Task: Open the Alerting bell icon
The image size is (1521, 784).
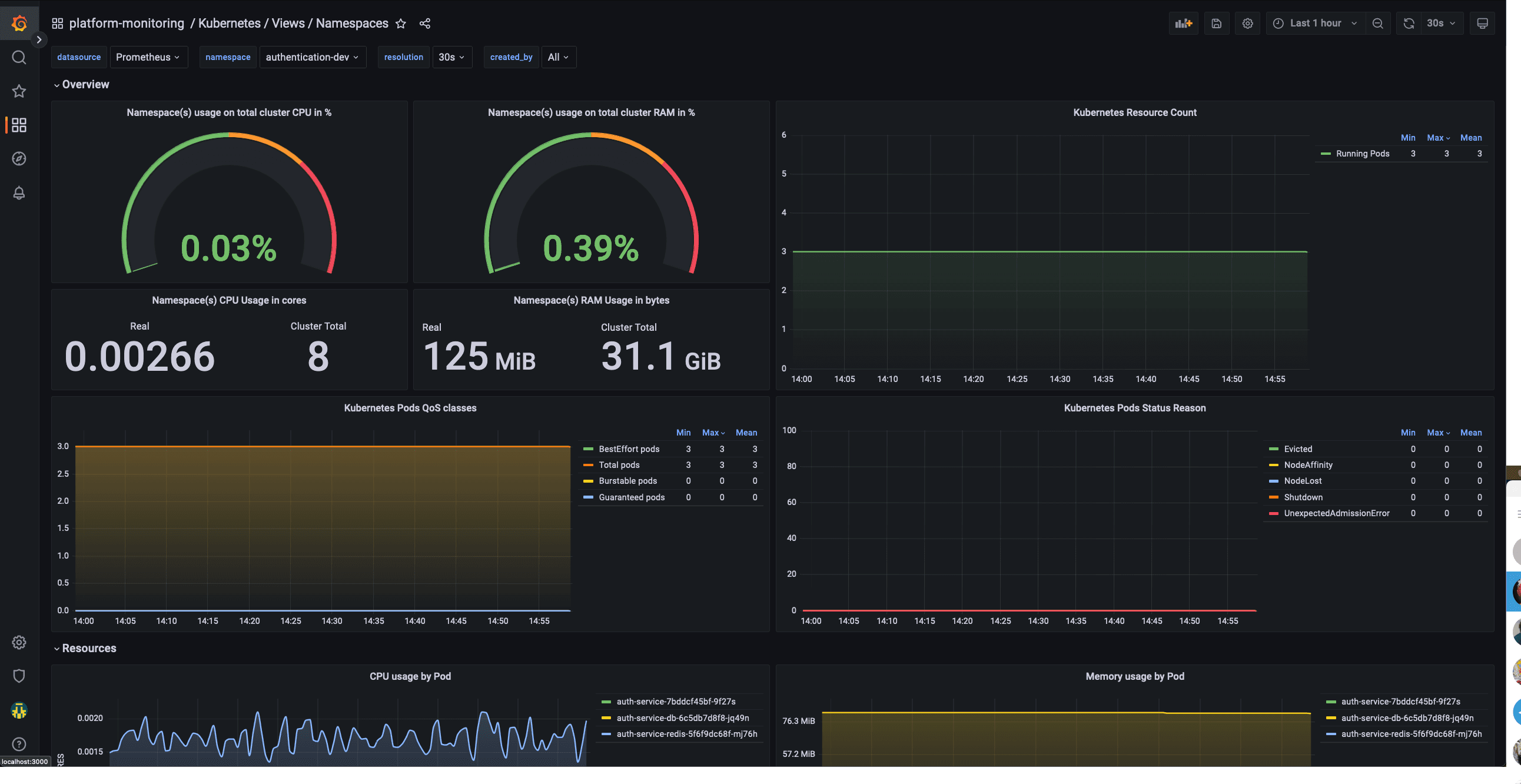Action: click(18, 193)
